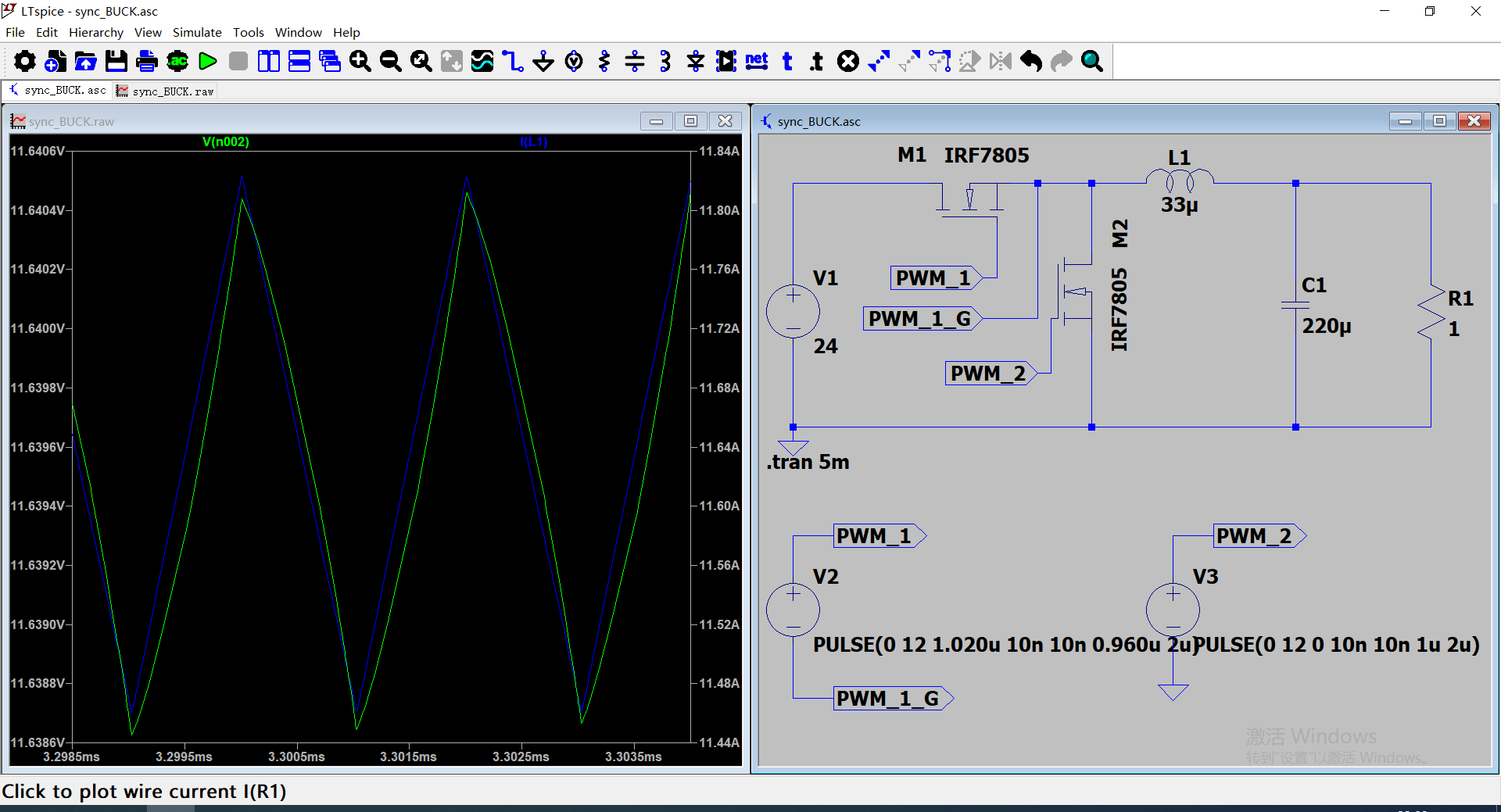Screen dimensions: 1501x812
Task: Click the zoom in magnifier icon
Action: (x=360, y=61)
